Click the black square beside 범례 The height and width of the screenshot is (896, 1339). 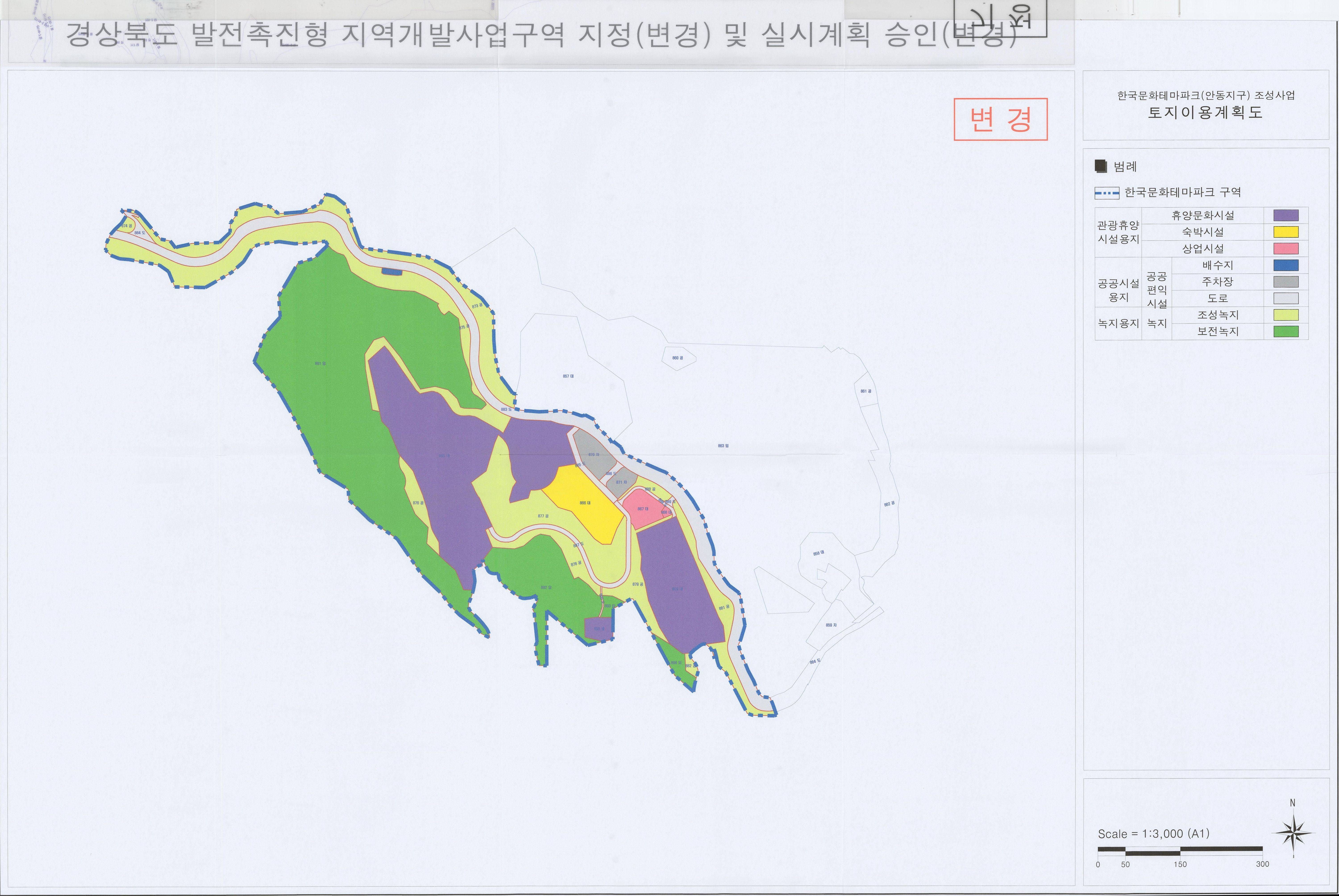pyautogui.click(x=1101, y=166)
